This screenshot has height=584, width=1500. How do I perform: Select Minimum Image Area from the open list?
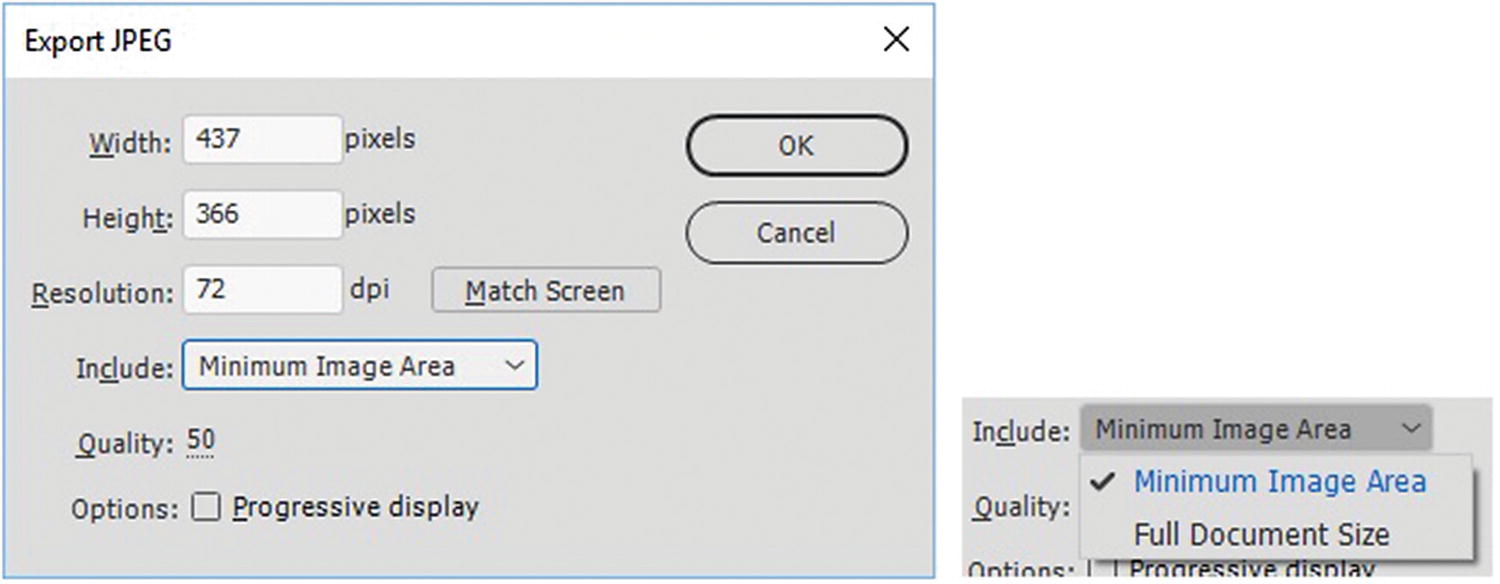[x=1279, y=481]
